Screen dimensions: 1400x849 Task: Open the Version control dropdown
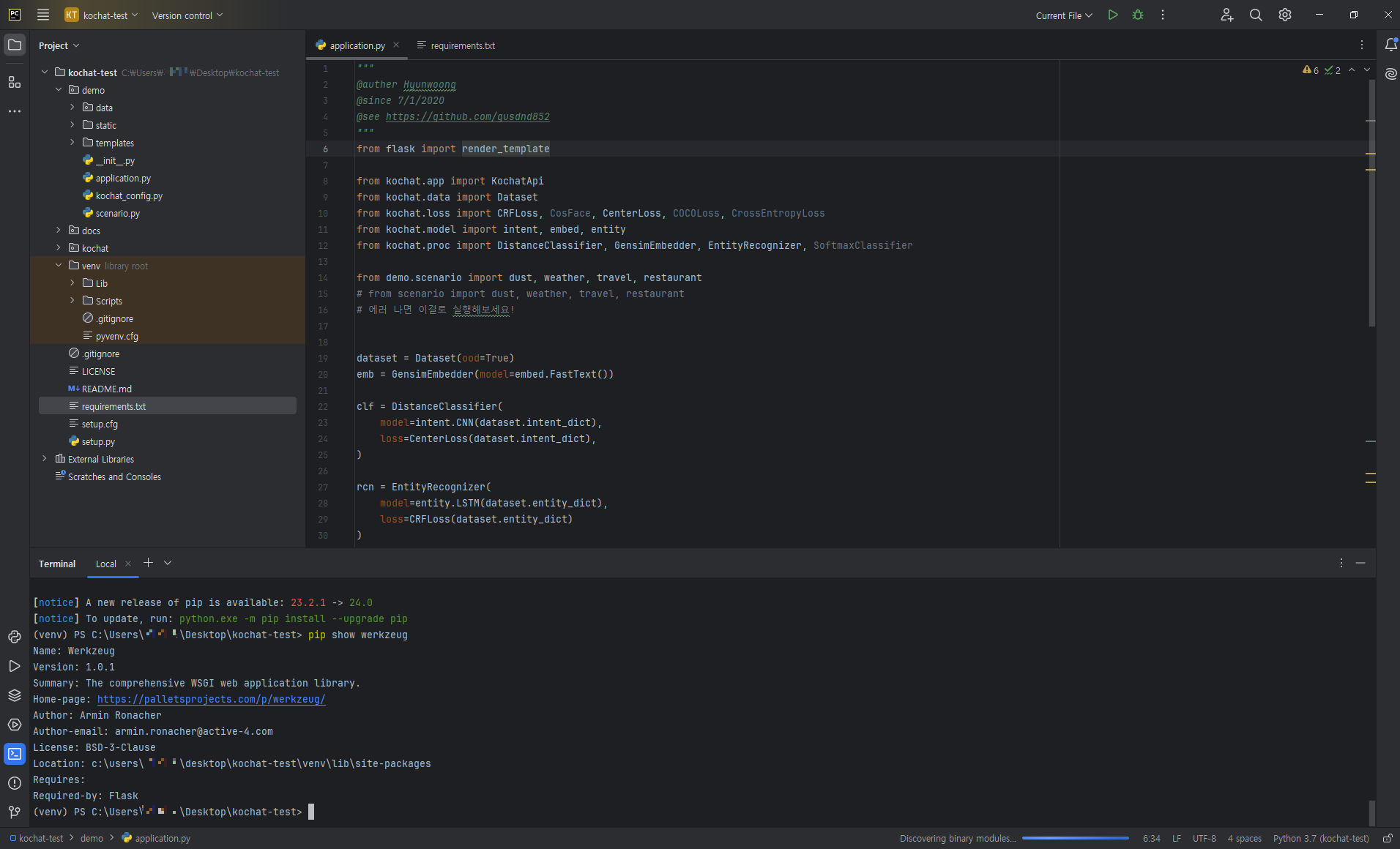pyautogui.click(x=187, y=15)
